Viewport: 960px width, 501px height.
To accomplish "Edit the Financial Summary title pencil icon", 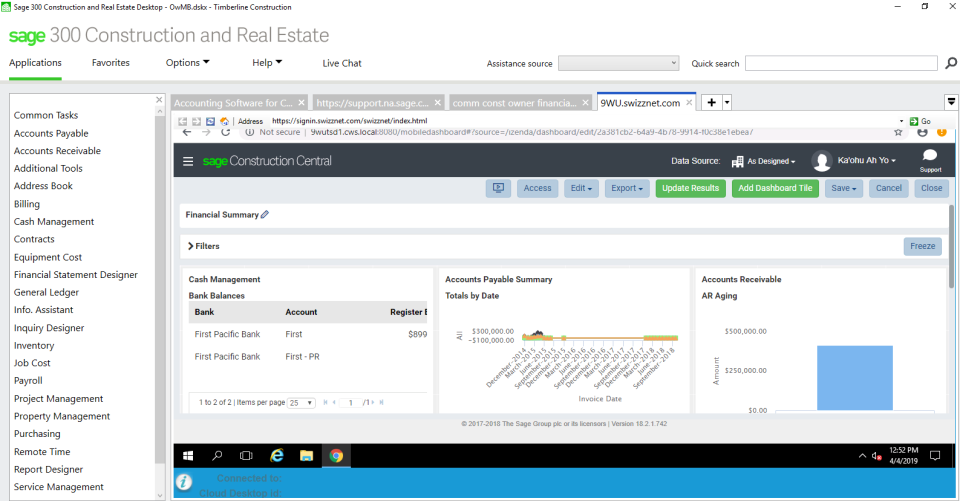I will 264,215.
